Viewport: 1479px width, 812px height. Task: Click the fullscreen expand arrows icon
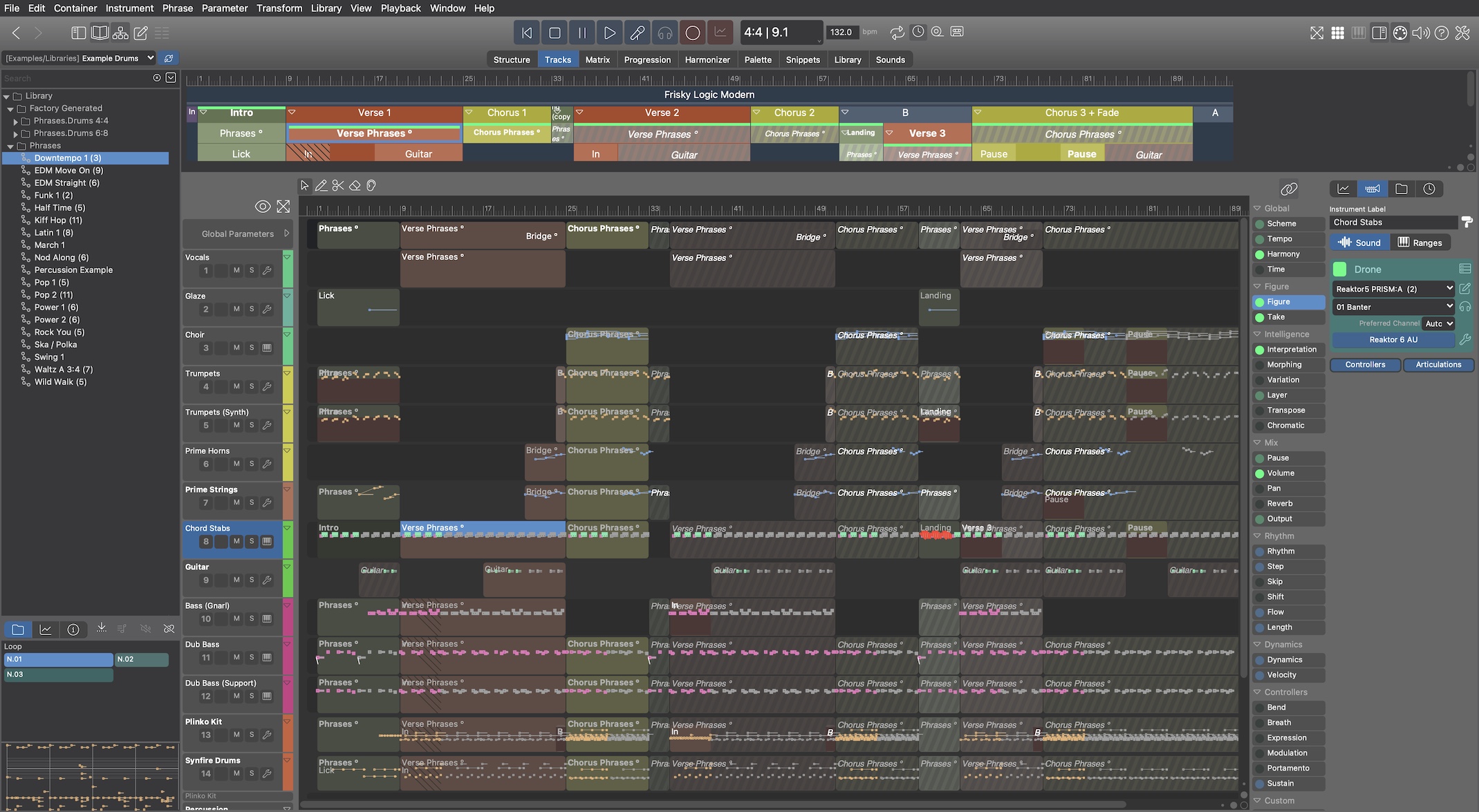tap(1317, 32)
